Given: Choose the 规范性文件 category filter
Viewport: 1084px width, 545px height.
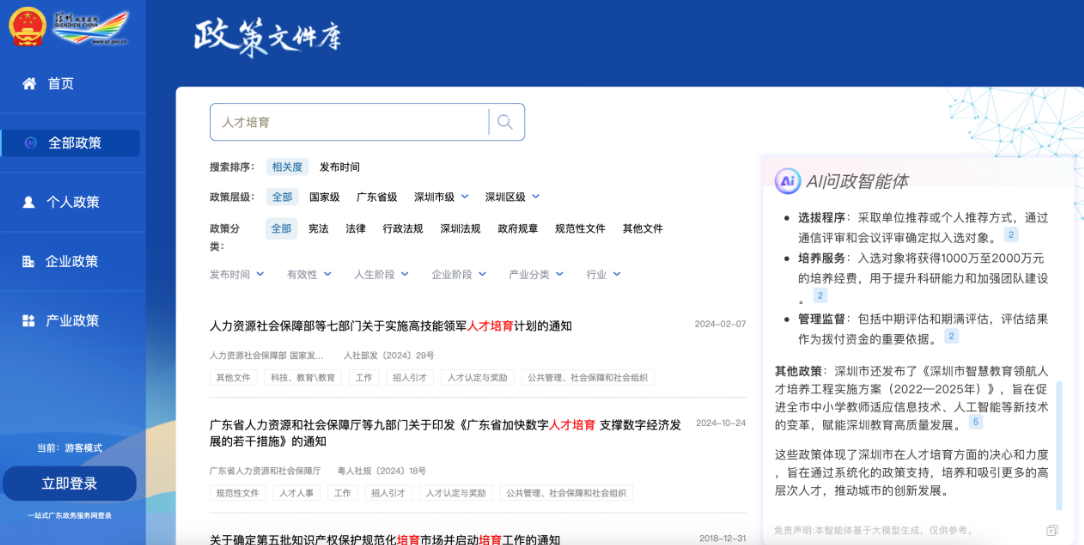Looking at the screenshot, I should (x=580, y=228).
